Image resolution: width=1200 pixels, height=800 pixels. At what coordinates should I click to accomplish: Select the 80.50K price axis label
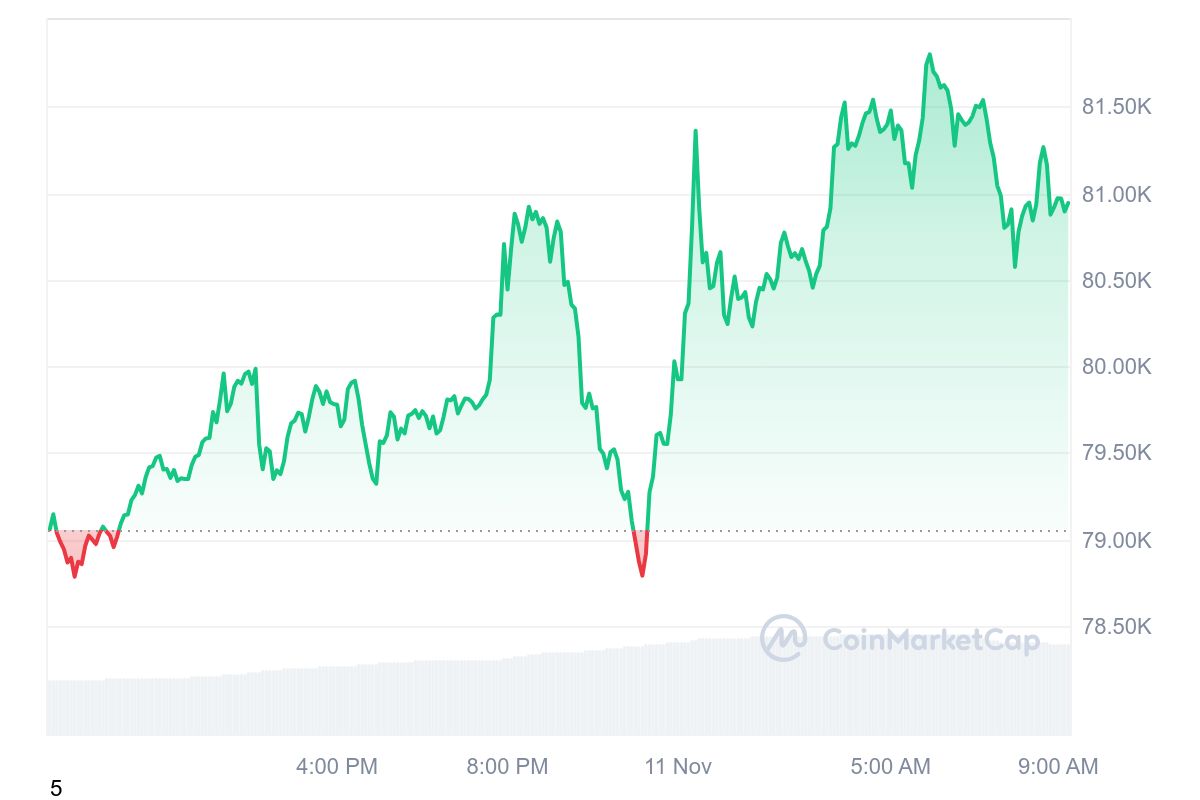click(x=1117, y=281)
